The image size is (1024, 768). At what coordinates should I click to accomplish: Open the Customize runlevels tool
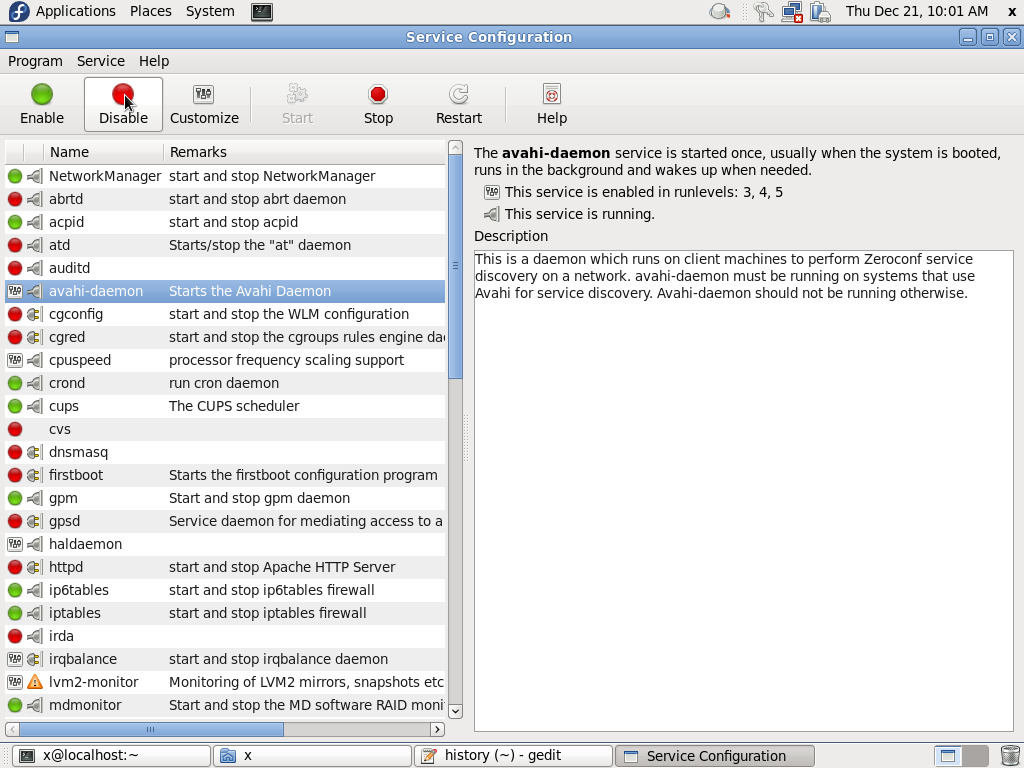[204, 95]
